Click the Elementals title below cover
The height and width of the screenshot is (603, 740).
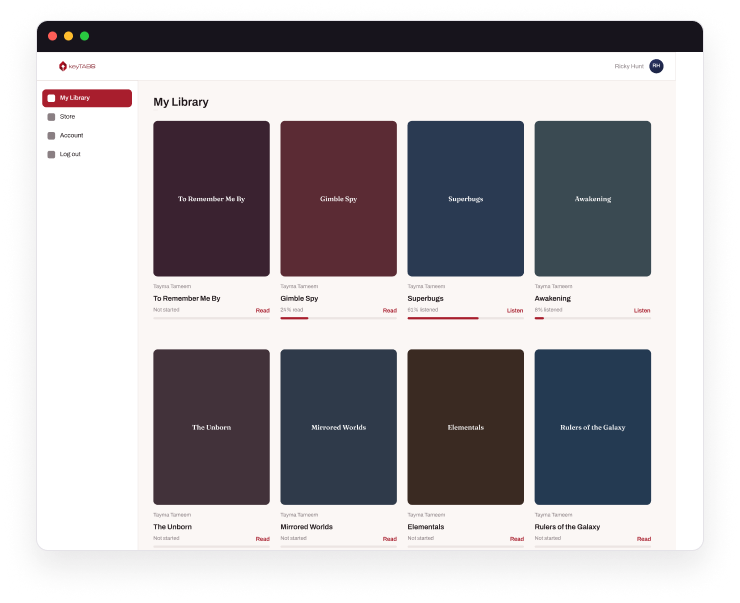pos(426,527)
